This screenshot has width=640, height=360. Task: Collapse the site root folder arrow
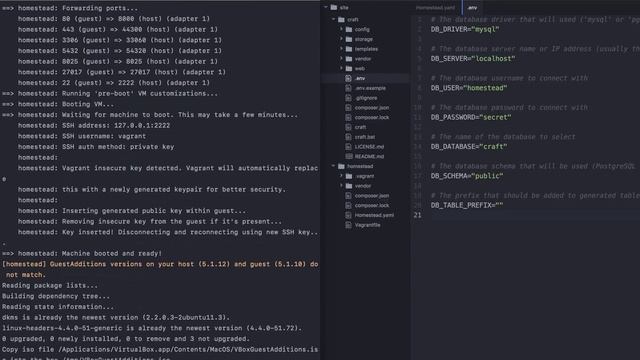pos(326,7)
